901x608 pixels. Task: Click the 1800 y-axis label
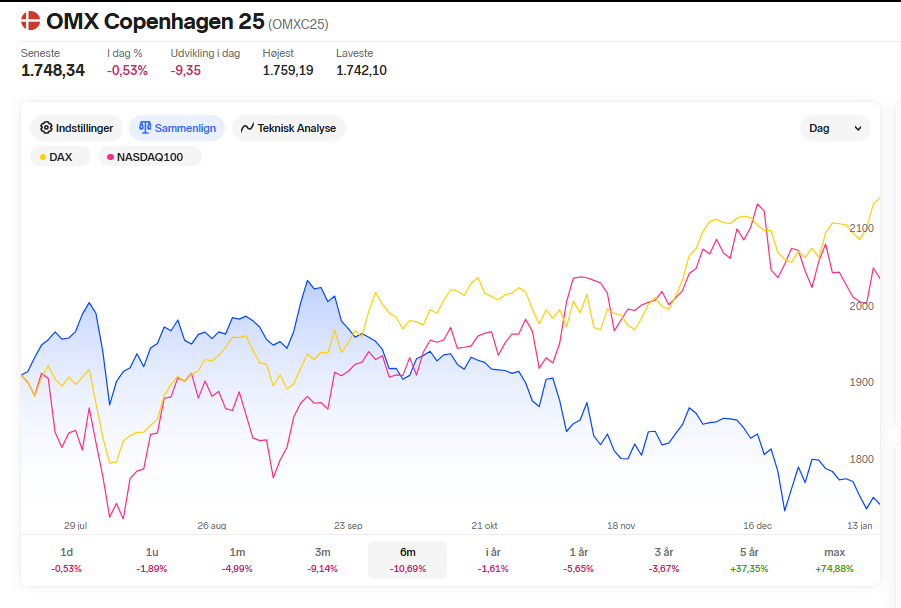861,459
